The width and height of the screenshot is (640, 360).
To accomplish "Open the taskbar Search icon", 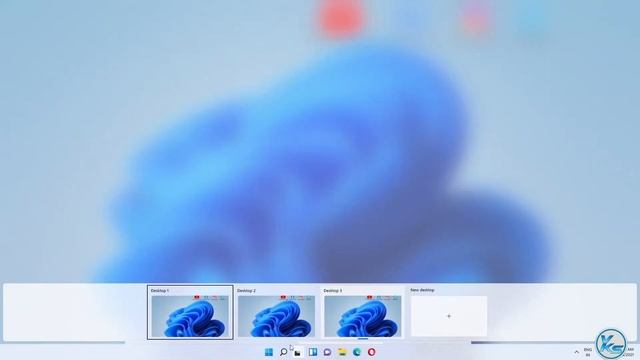I will coord(283,352).
